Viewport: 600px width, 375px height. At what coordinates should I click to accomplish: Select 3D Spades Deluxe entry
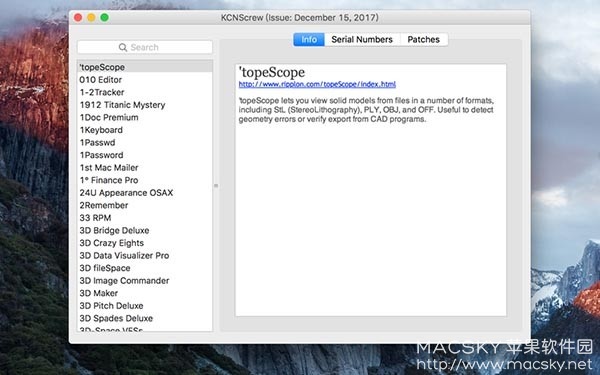click(x=145, y=318)
